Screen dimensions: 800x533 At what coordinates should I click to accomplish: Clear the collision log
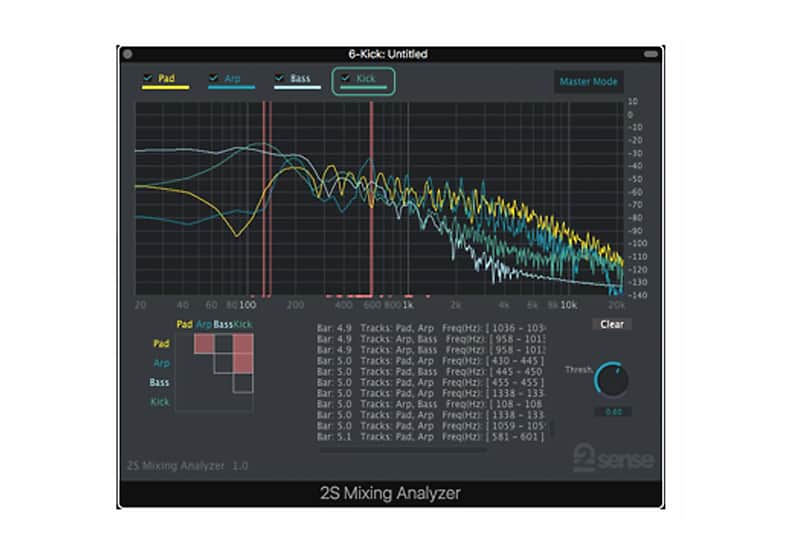click(x=612, y=324)
